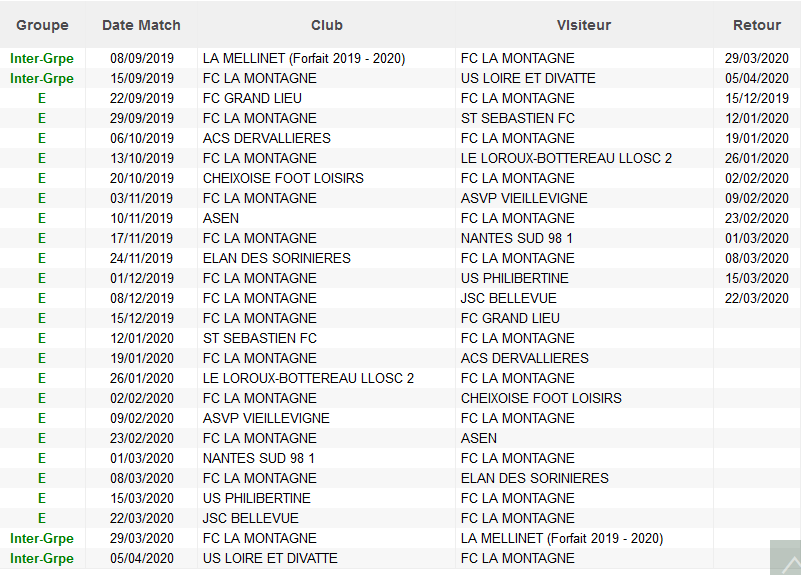Select NANTES SUD 98 1 in the Visiteur column
This screenshot has width=801, height=575.
click(516, 238)
